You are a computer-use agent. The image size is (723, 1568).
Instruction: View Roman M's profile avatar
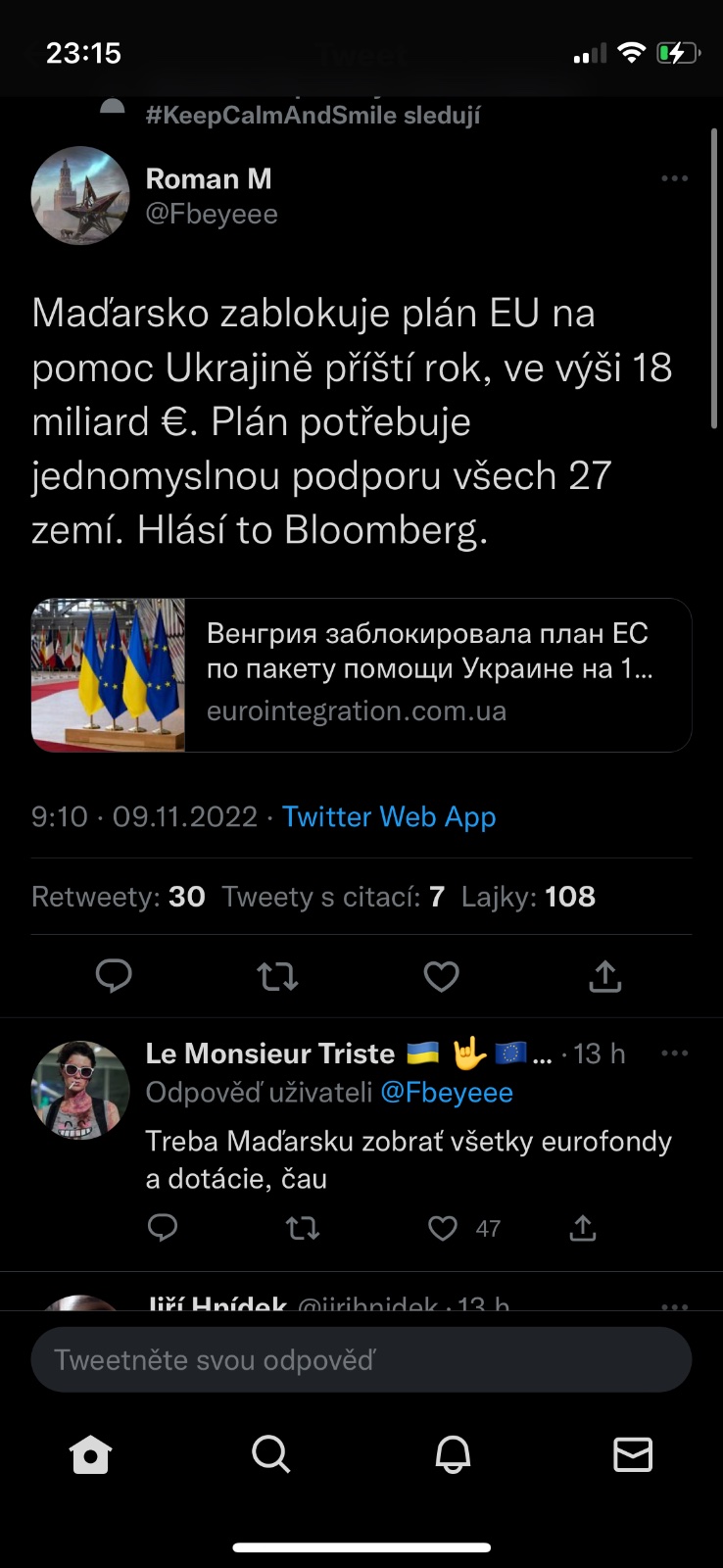pos(80,196)
